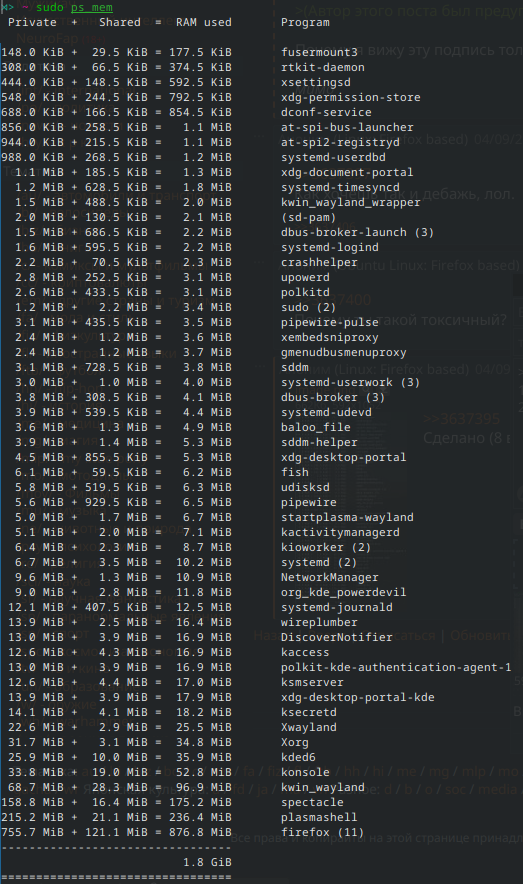Click the kwin_wayland program name

coord(323,787)
